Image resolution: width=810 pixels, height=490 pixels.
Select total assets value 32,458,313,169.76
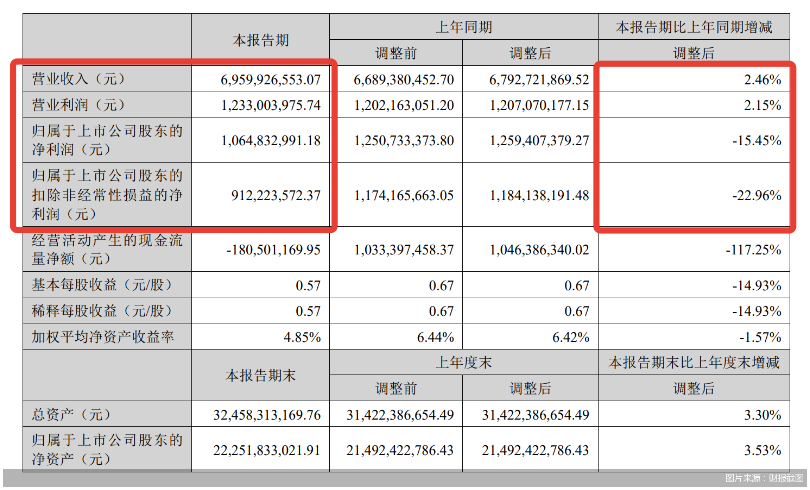(254, 414)
